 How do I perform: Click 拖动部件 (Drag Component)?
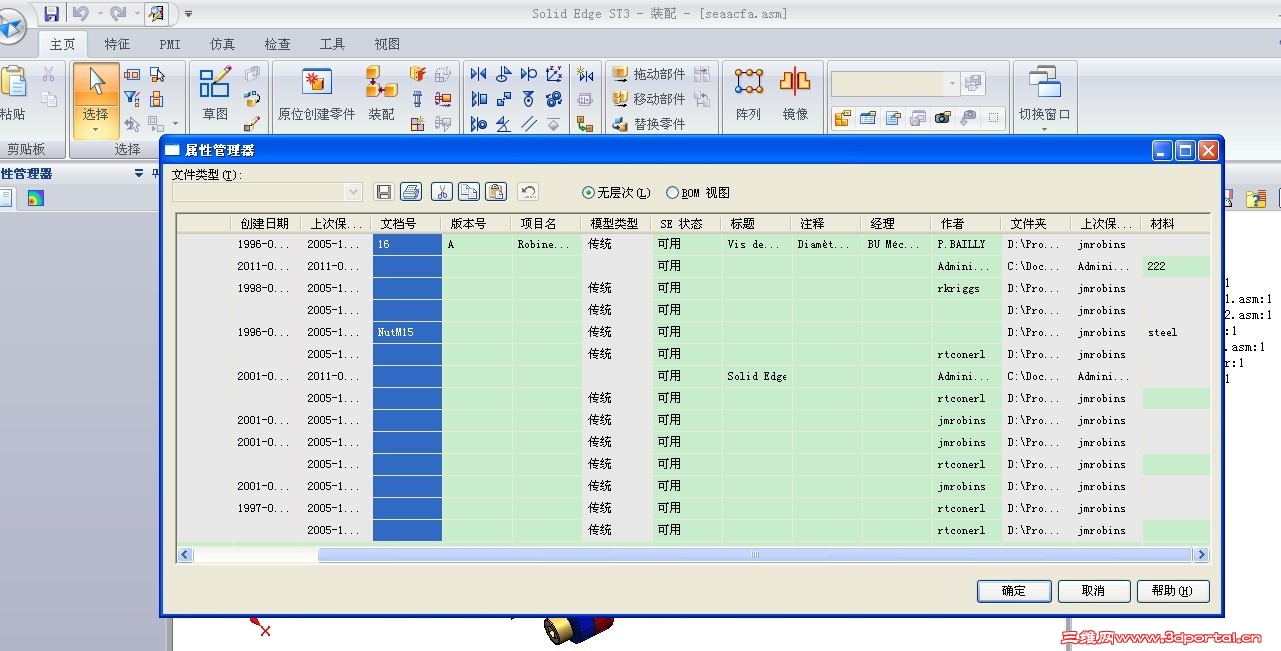(x=647, y=74)
